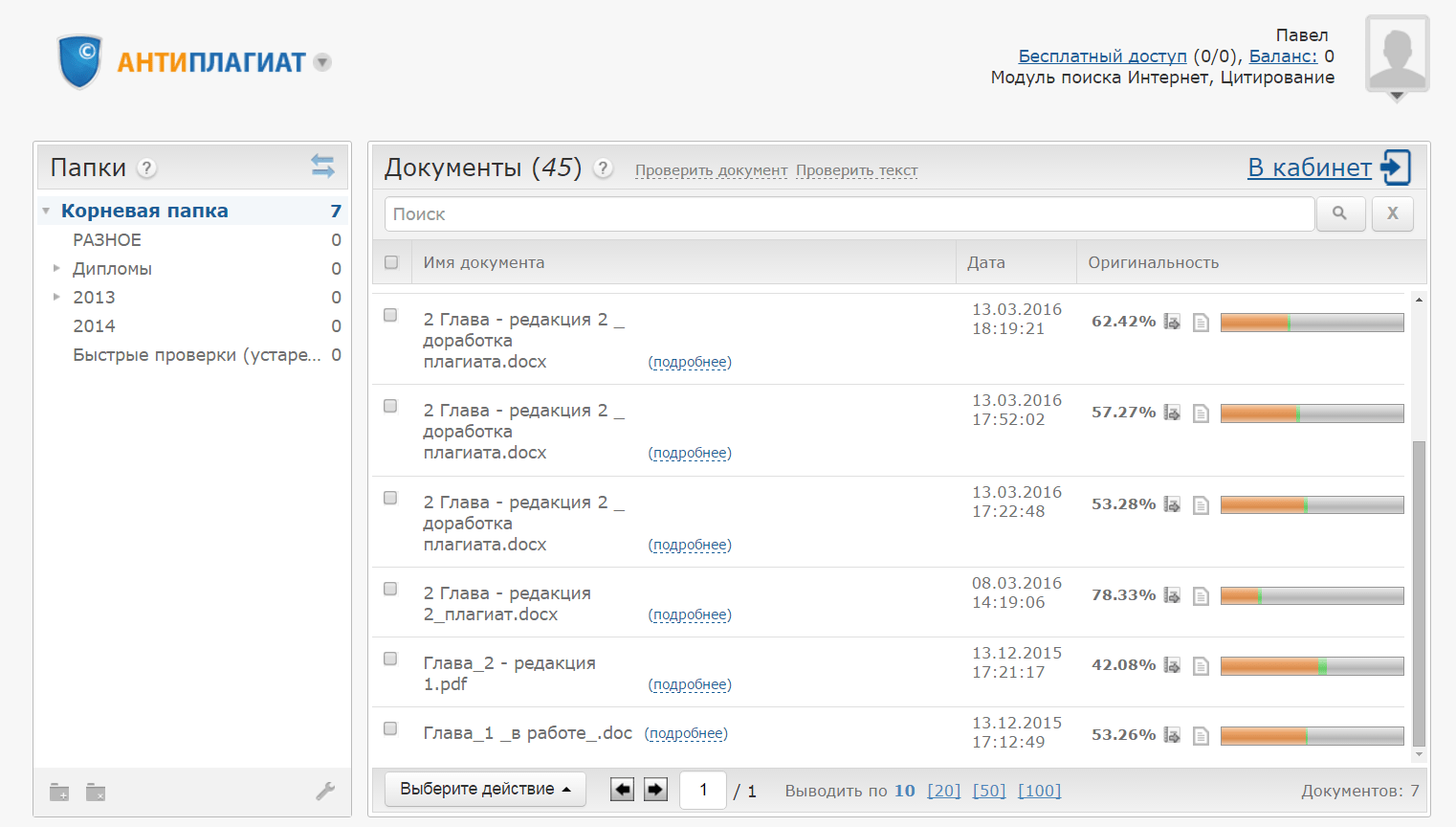Image resolution: width=1456 pixels, height=827 pixels.
Task: Open the Быстрые проверки folder
Action: pos(197,354)
